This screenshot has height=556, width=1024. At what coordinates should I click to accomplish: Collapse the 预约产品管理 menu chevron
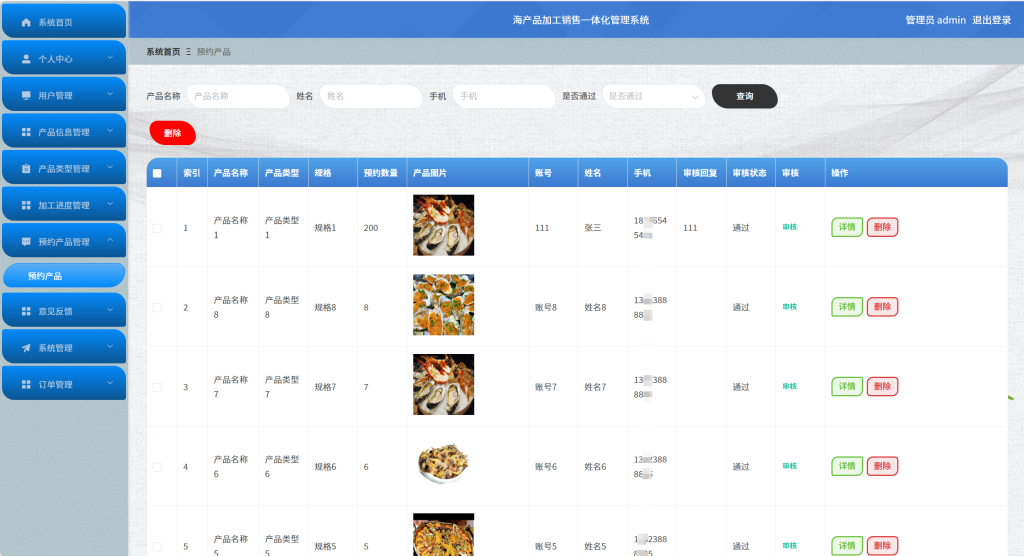(110, 241)
